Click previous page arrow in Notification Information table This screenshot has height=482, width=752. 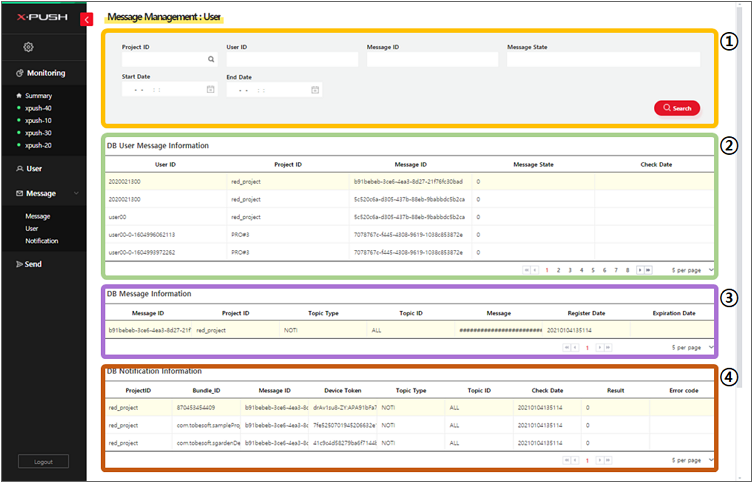click(x=575, y=460)
